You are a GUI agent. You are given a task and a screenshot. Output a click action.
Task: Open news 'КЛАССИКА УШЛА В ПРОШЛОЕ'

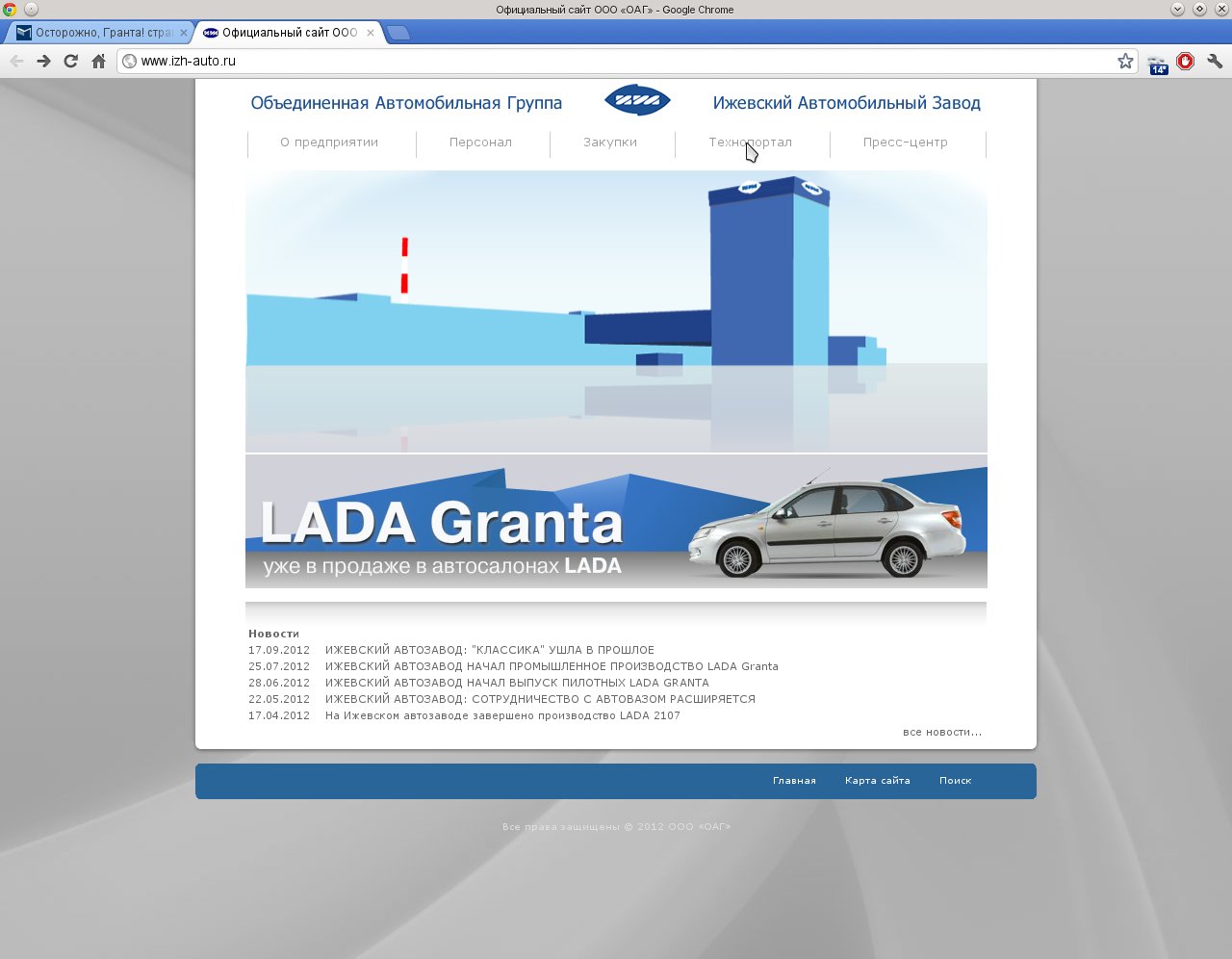click(490, 650)
